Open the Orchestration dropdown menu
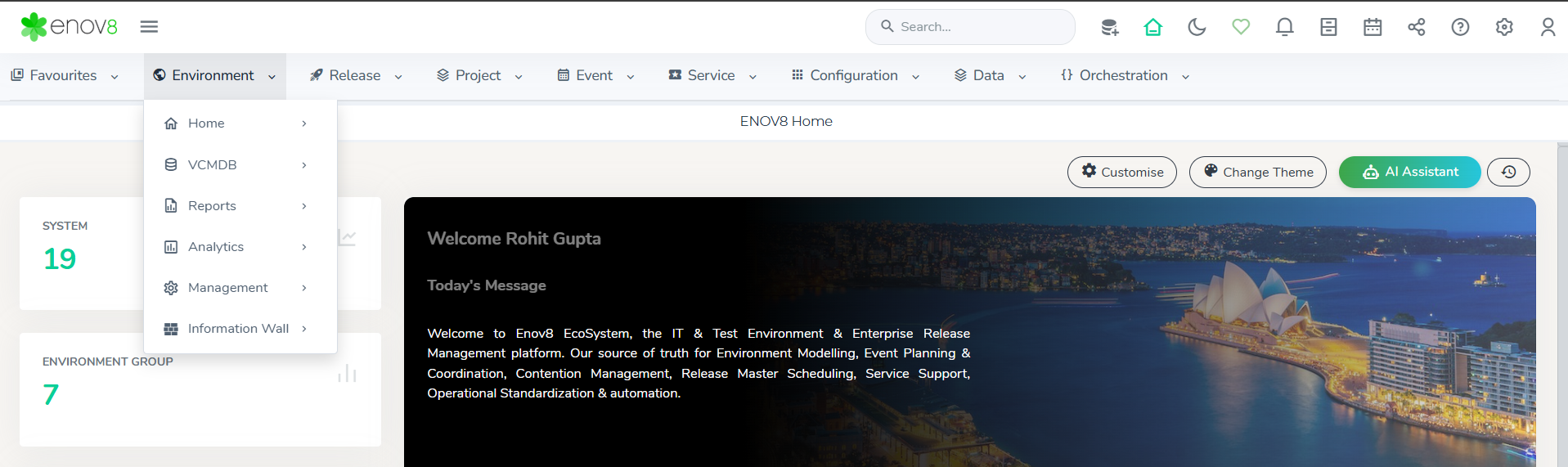This screenshot has width=1568, height=467. pyautogui.click(x=1124, y=75)
